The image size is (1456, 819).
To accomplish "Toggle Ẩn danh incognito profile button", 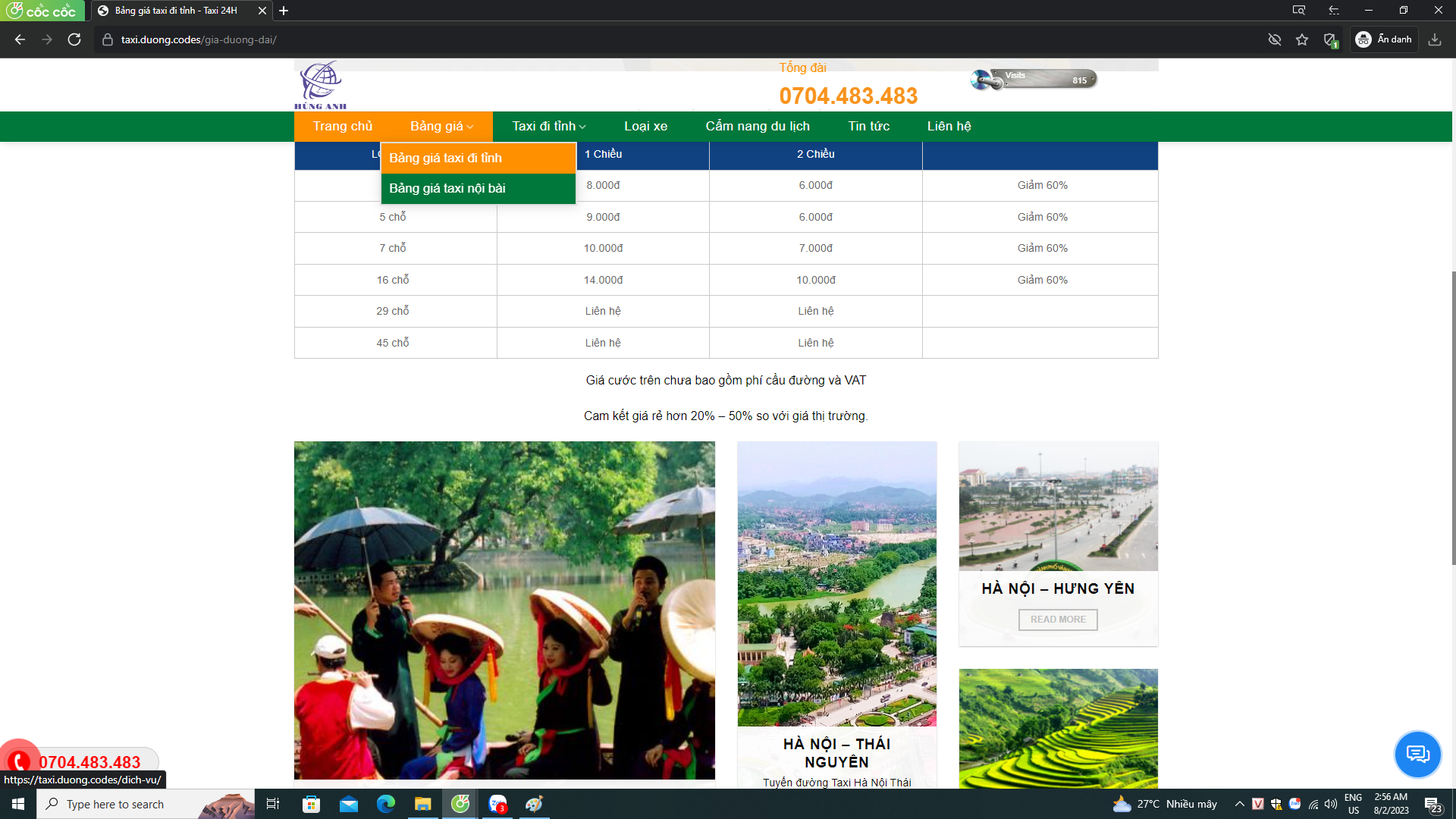I will [x=1385, y=39].
